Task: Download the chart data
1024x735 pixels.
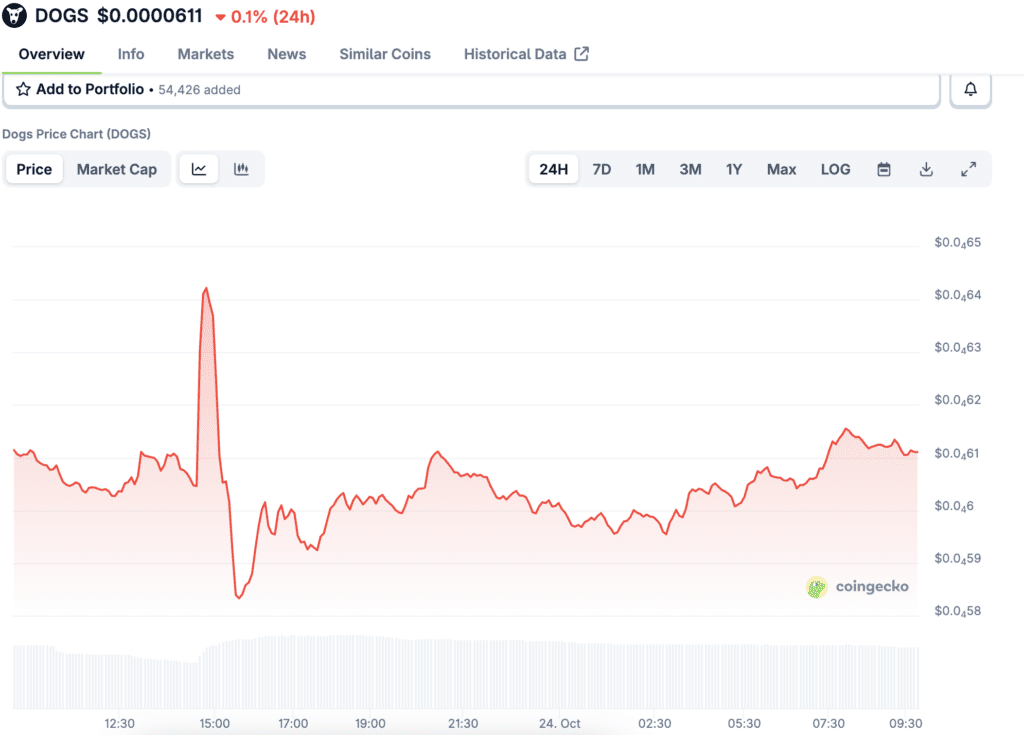Action: tap(926, 169)
